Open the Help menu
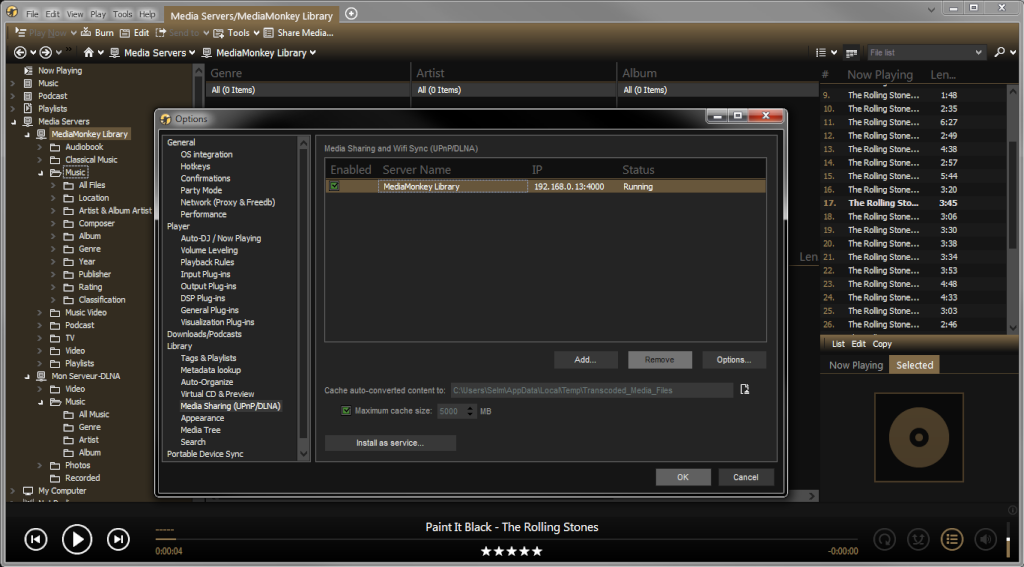This screenshot has height=567, width=1024. coord(148,14)
